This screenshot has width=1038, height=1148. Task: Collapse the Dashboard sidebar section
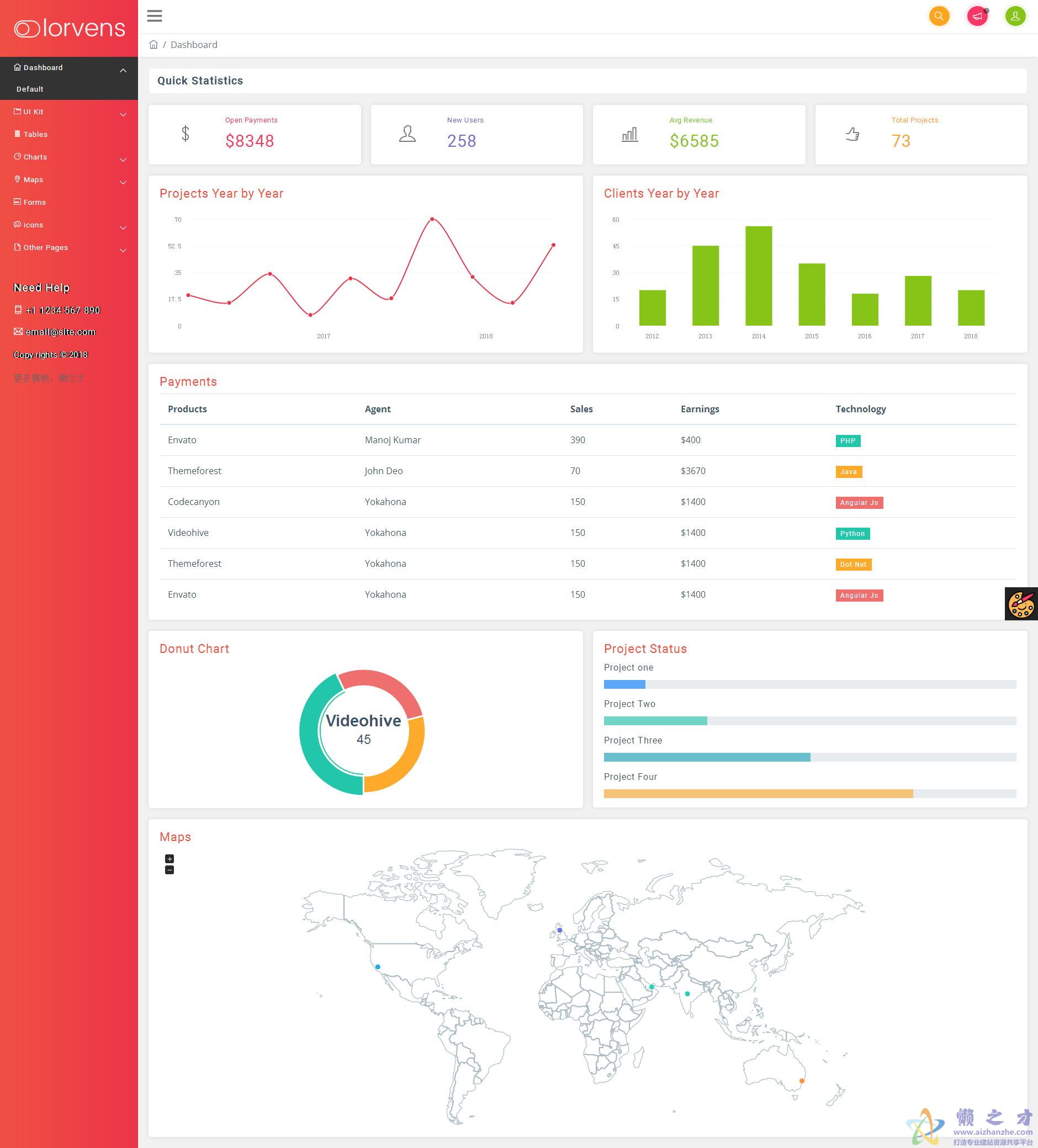123,70
